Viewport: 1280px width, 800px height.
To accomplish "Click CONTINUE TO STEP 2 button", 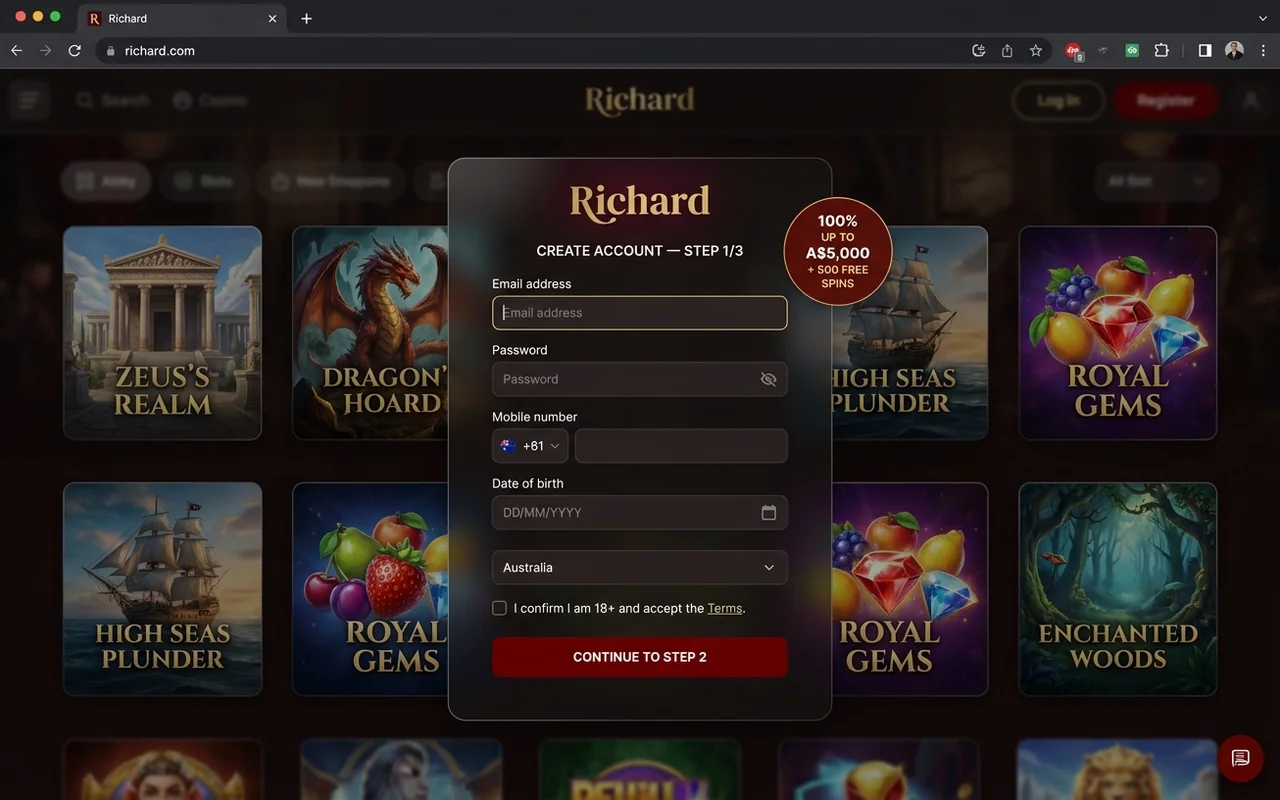I will click(640, 657).
